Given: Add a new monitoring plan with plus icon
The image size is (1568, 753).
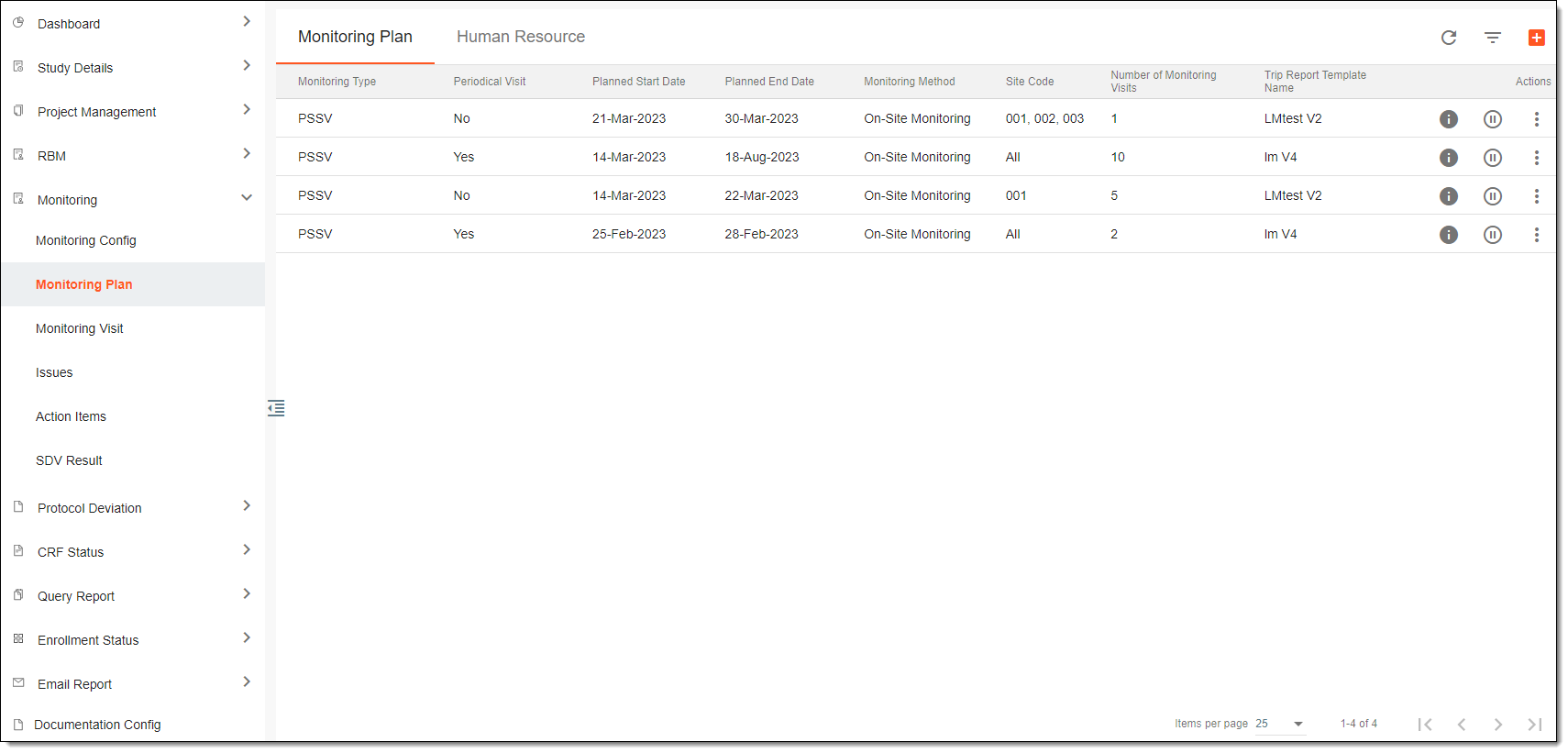Looking at the screenshot, I should pos(1537,38).
